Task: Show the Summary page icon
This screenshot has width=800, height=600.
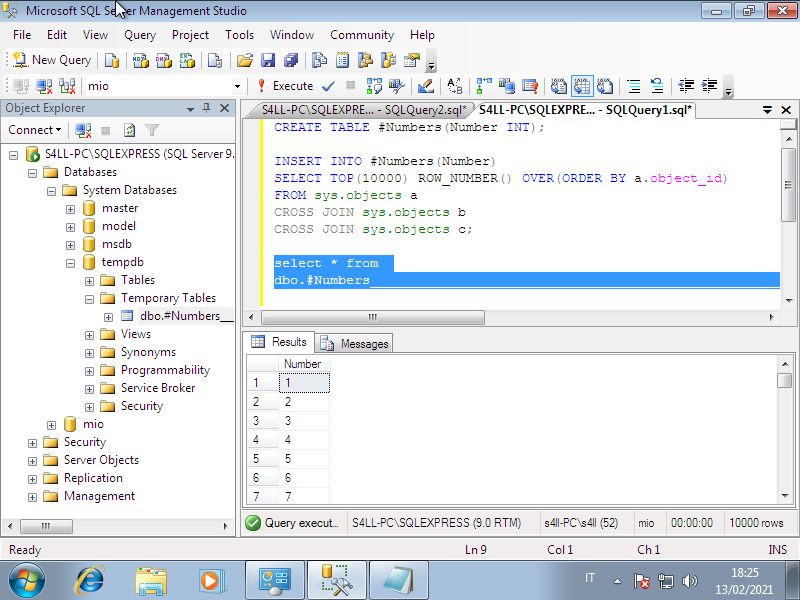Action: coord(342,60)
